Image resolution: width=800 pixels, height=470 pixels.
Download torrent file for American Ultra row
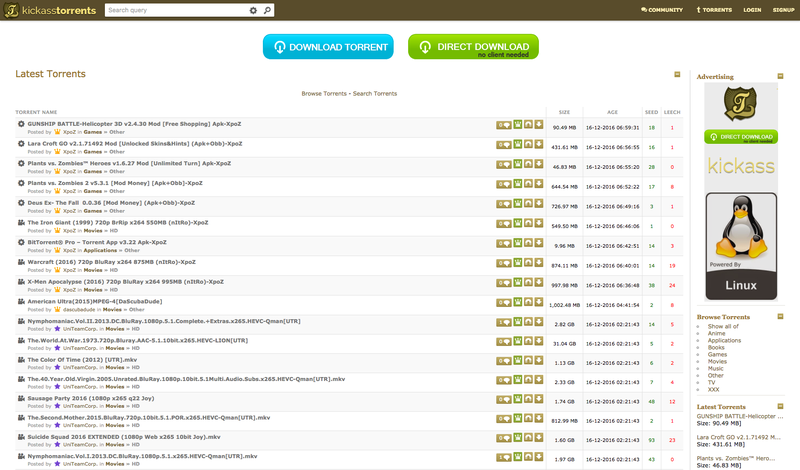point(539,302)
